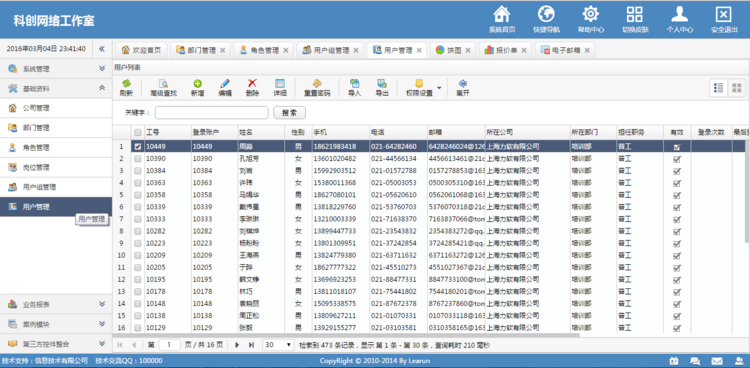Open 快捷导航 globe icon
750x368 pixels.
(x=546, y=14)
